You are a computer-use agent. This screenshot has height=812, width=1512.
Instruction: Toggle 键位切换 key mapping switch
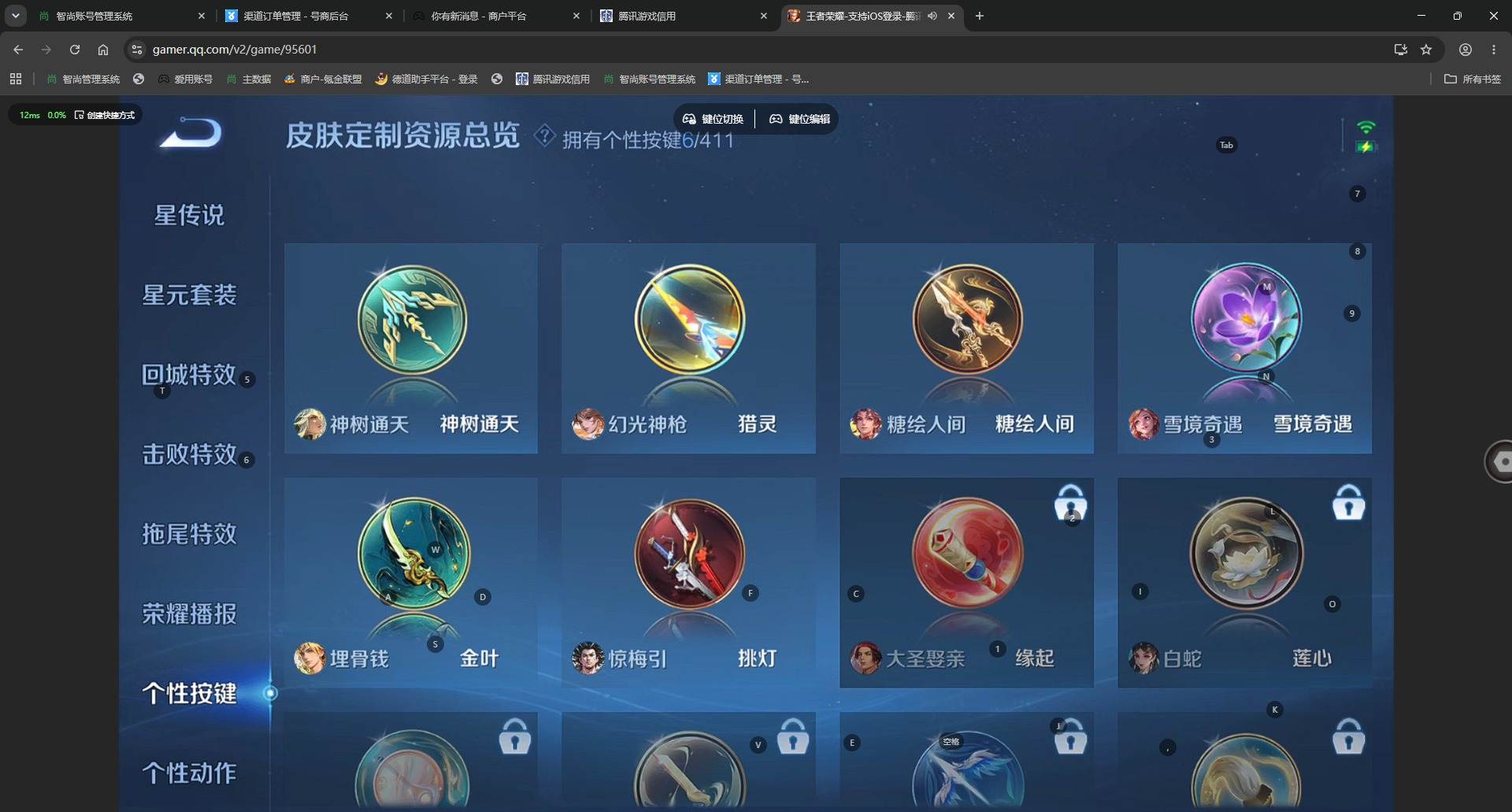tap(713, 119)
